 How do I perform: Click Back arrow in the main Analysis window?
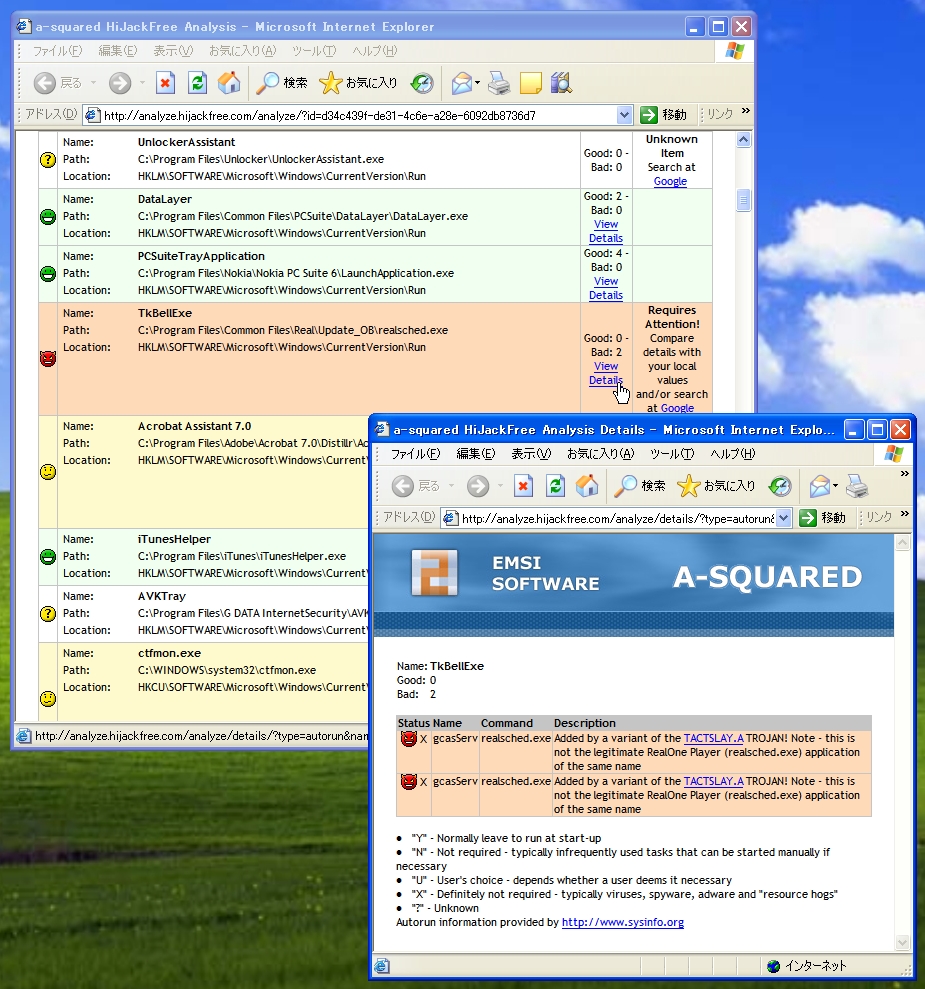tap(45, 83)
